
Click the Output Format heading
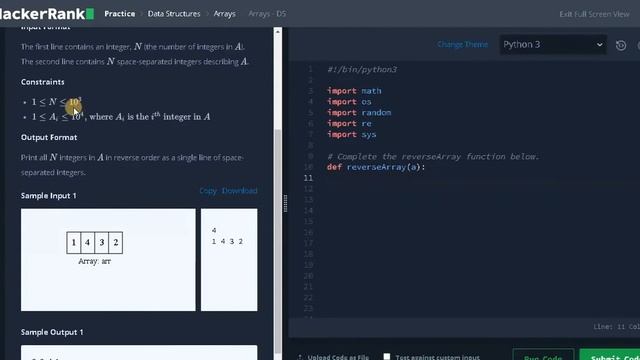pyautogui.click(x=49, y=138)
